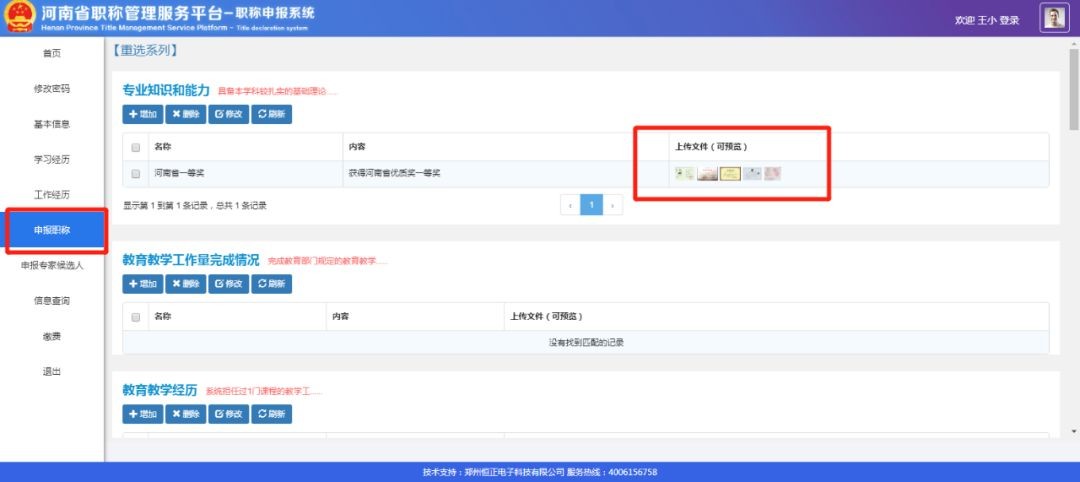This screenshot has height=482, width=1080.
Task: Click 增加 under 专业知识和能力
Action: [143, 114]
